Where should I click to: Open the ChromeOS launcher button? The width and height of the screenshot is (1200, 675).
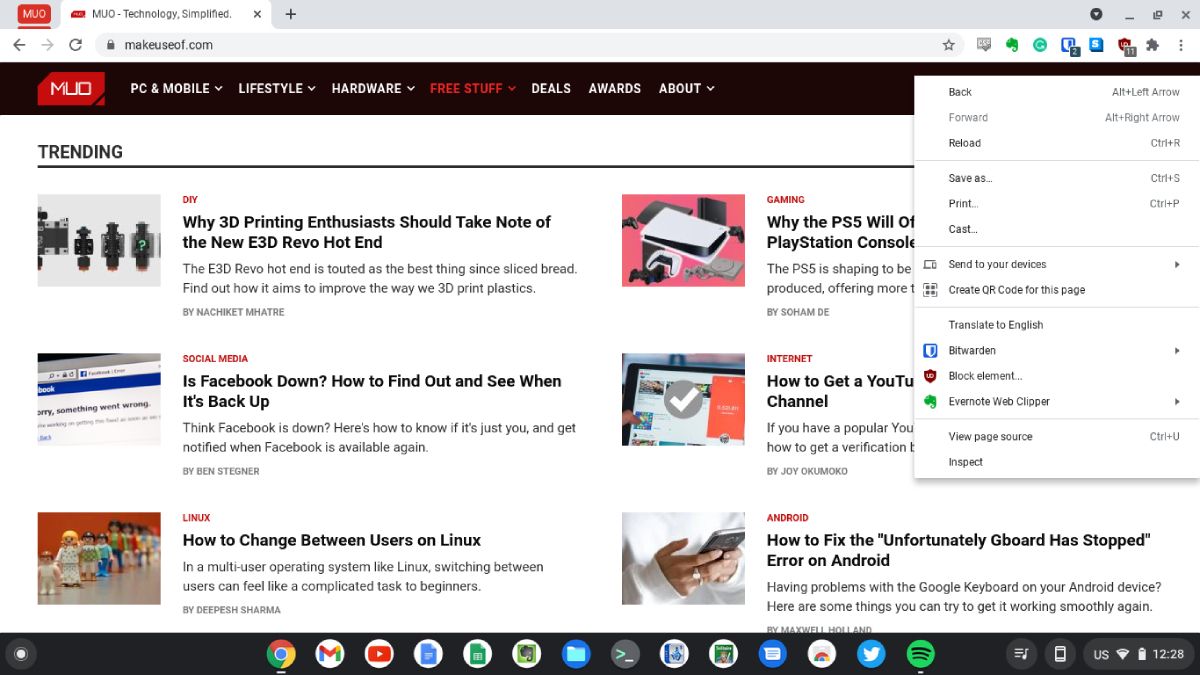tap(20, 655)
